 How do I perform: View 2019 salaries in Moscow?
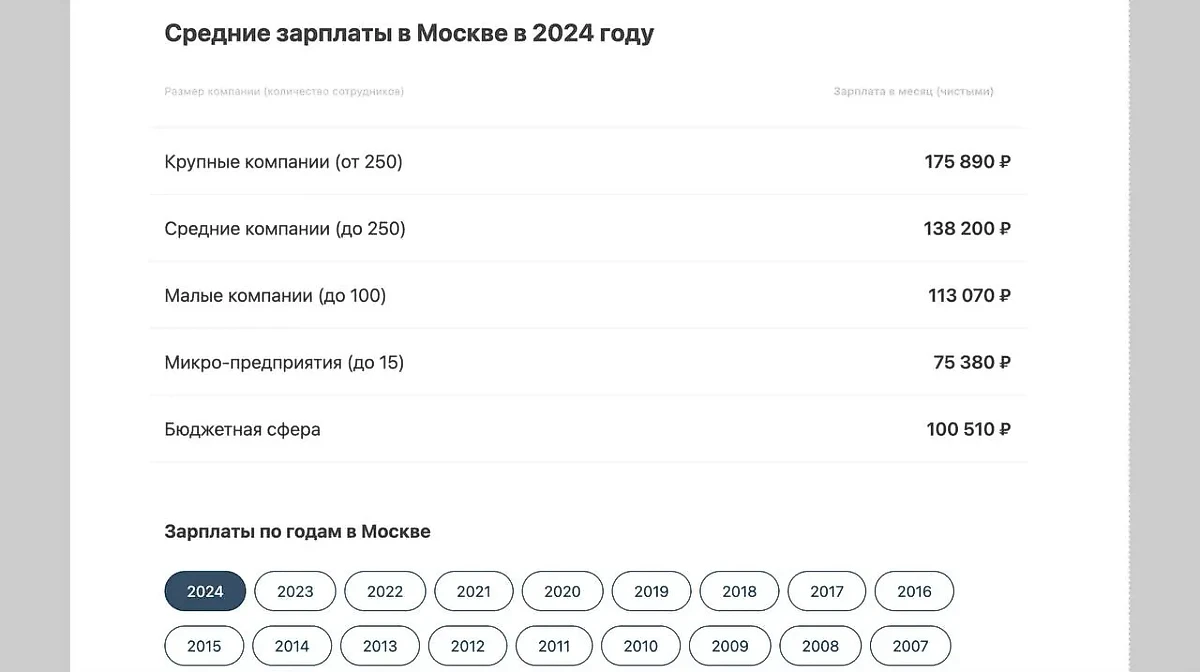click(x=651, y=591)
